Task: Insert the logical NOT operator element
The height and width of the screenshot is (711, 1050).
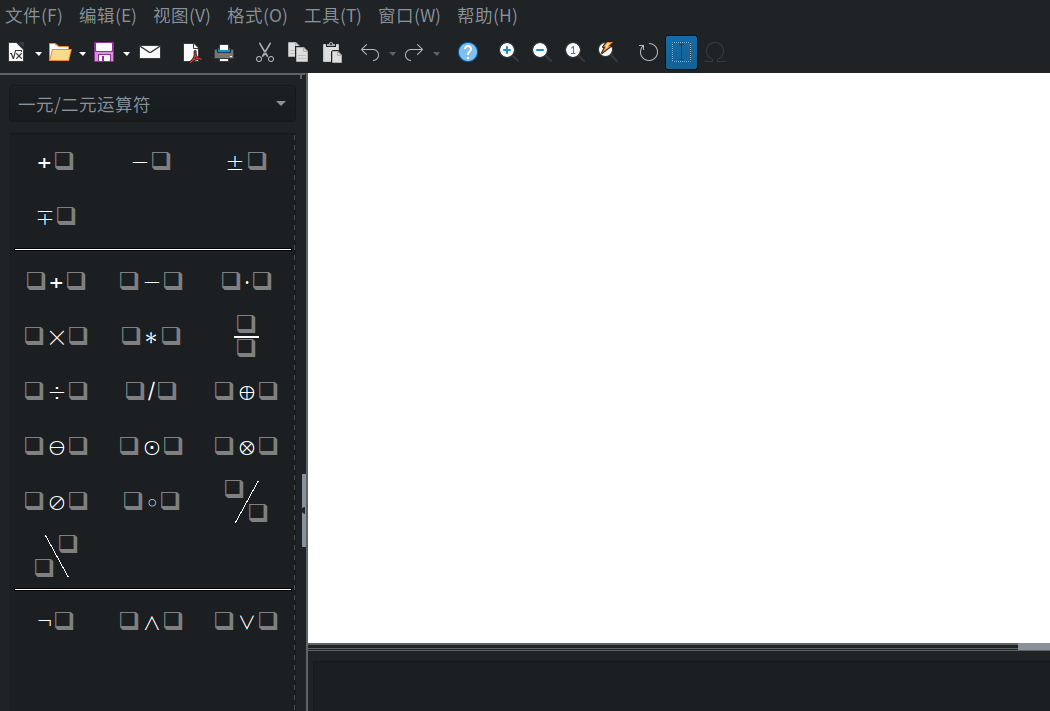Action: point(56,620)
